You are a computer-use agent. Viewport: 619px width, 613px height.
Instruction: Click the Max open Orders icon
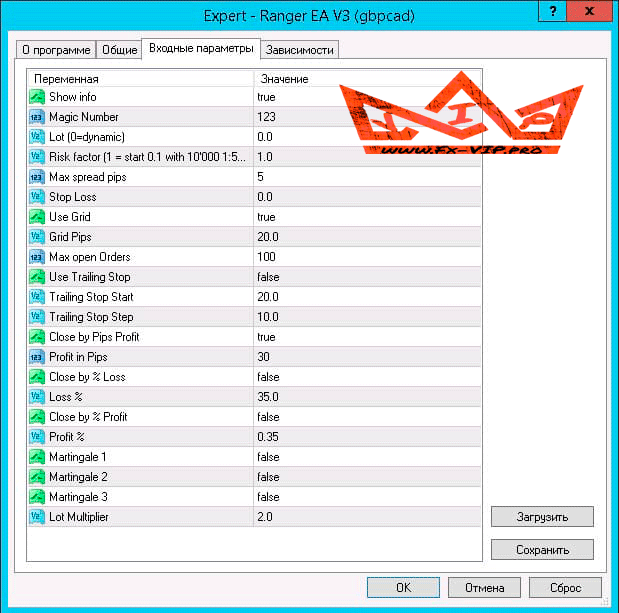click(37, 257)
